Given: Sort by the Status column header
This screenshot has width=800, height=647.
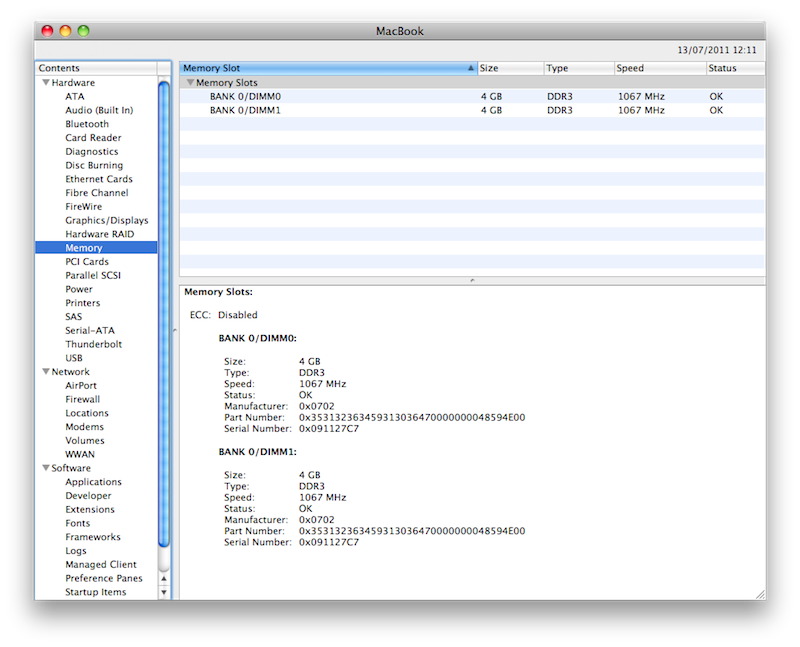Looking at the screenshot, I should tap(736, 68).
